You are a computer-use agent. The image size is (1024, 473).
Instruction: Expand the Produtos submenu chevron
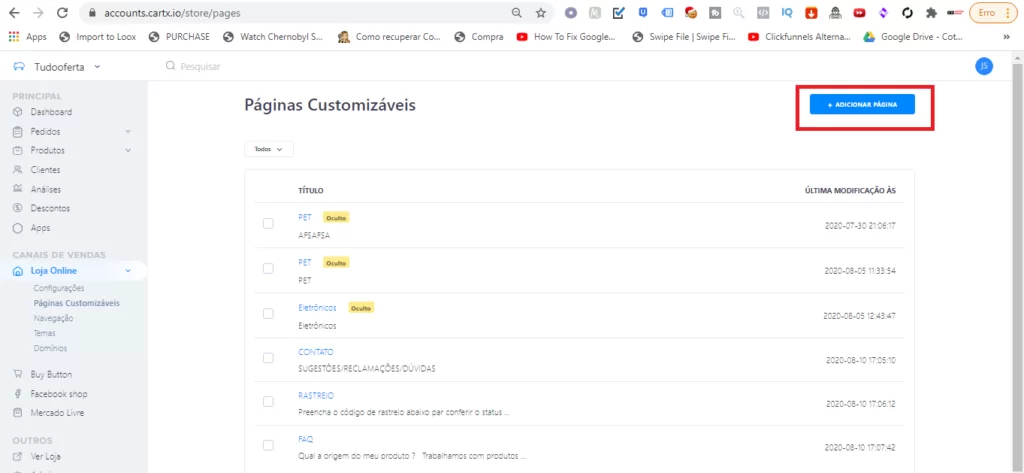click(x=128, y=151)
